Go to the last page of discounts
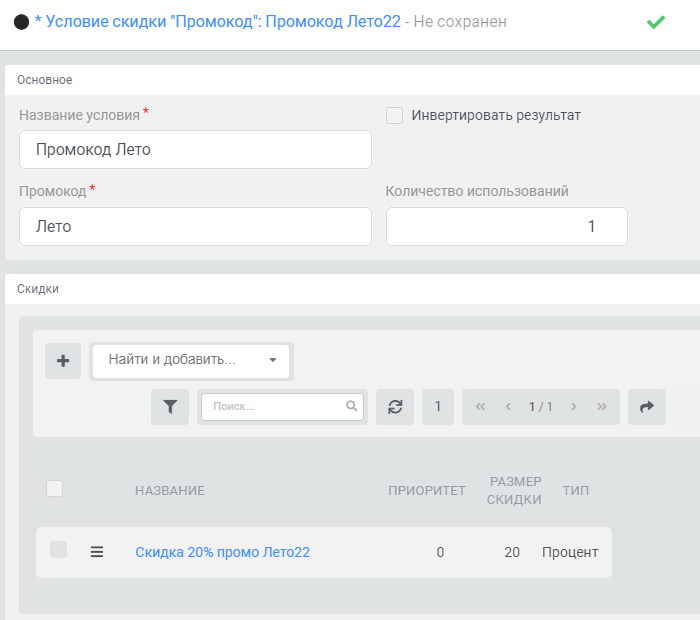The width and height of the screenshot is (700, 620). tap(602, 407)
